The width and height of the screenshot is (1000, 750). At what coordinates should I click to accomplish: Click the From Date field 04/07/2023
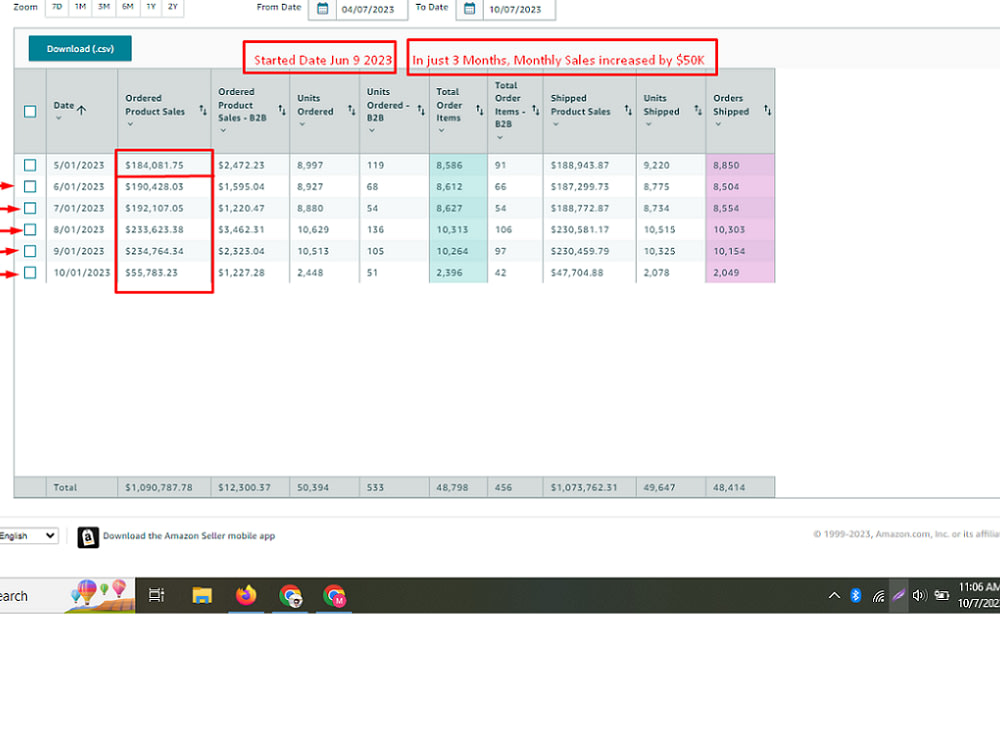(x=372, y=9)
